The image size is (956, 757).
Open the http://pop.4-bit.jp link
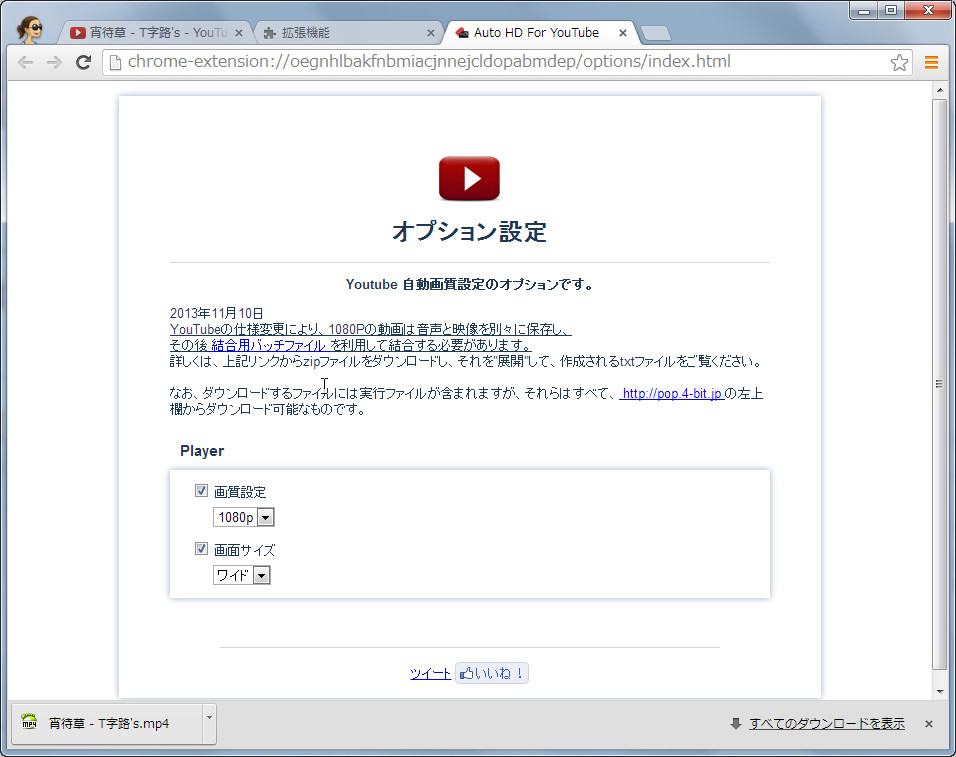point(672,394)
